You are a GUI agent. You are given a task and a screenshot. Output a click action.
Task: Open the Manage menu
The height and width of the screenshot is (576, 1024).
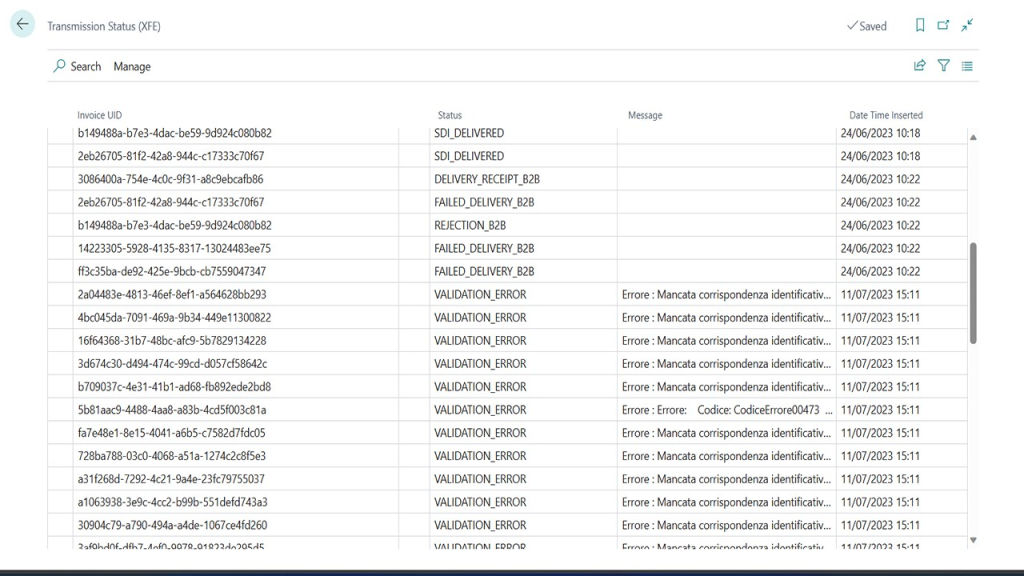pos(132,67)
